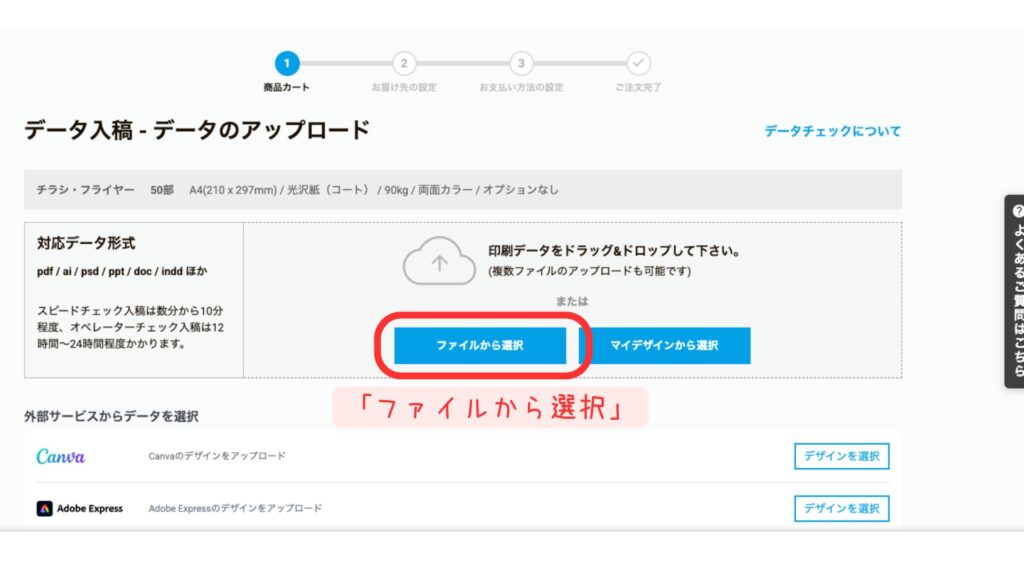This screenshot has height=576, width=1024.
Task: Click the Canva logo
Action: 63,456
